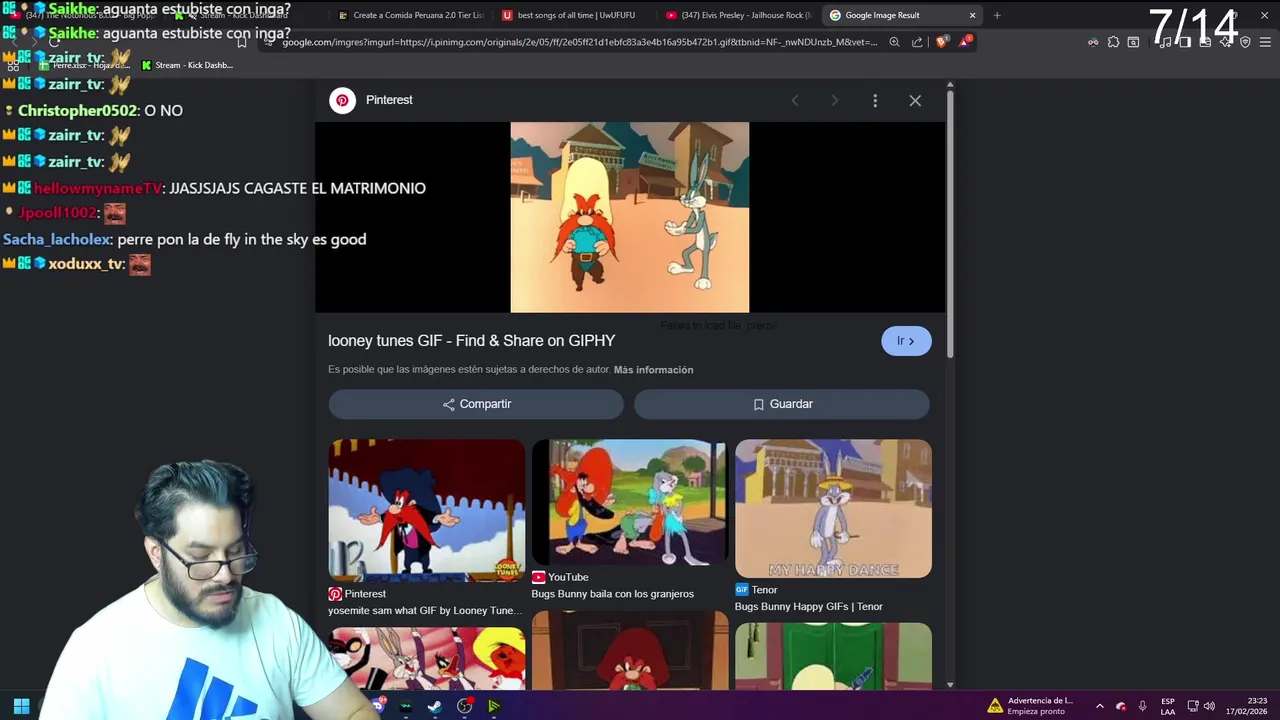This screenshot has height=720, width=1280.
Task: Open the Extensions puzzle-piece icon
Action: click(1113, 42)
